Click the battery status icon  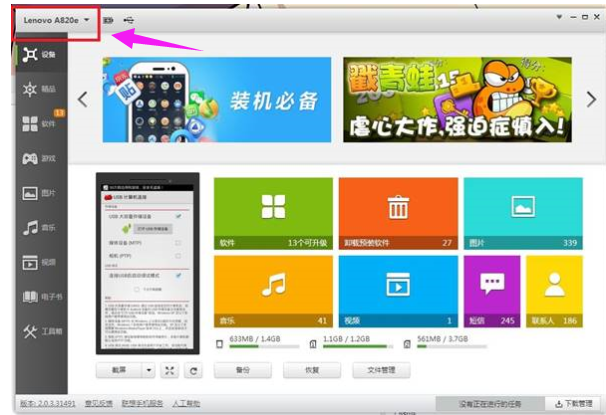click(x=108, y=20)
